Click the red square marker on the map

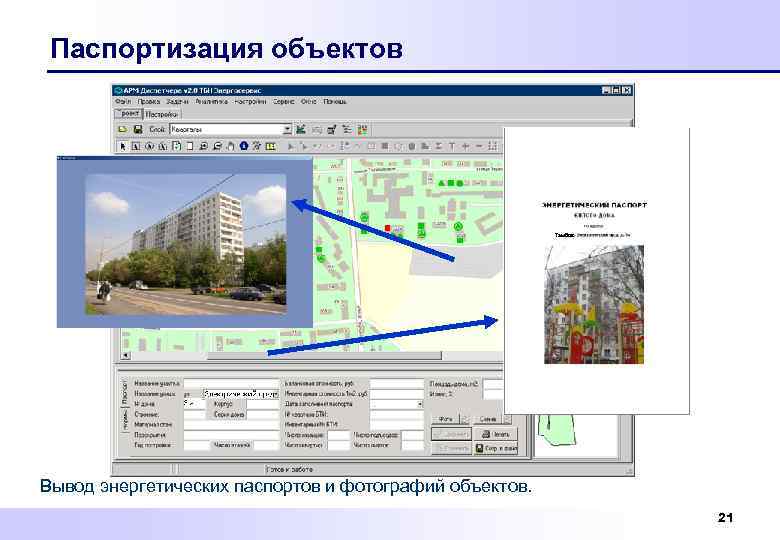[388, 228]
